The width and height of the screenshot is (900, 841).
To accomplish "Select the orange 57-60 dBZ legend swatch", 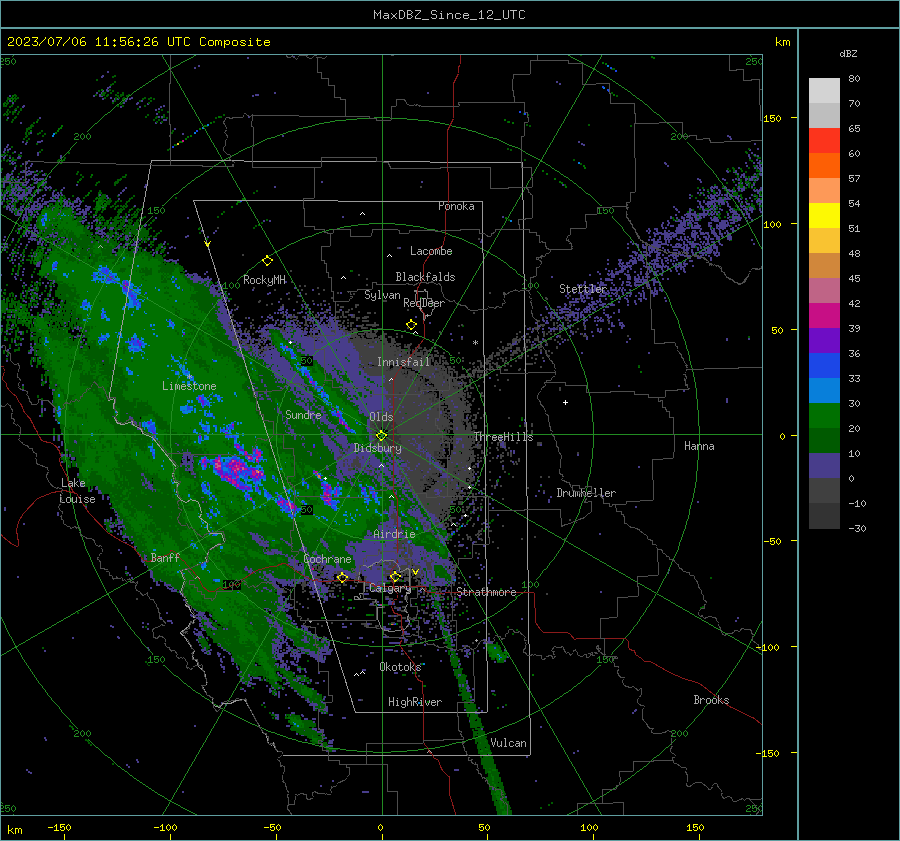I will click(x=824, y=166).
